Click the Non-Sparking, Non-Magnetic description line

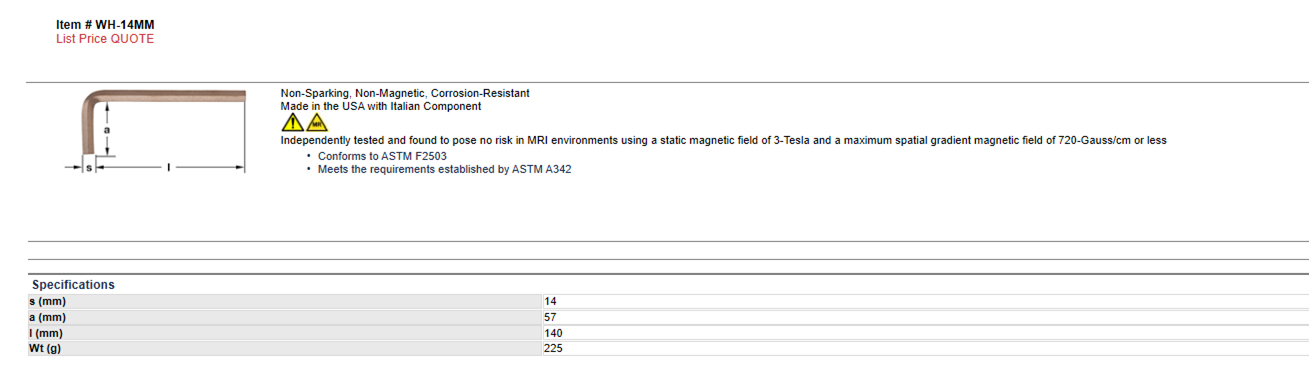coord(405,93)
